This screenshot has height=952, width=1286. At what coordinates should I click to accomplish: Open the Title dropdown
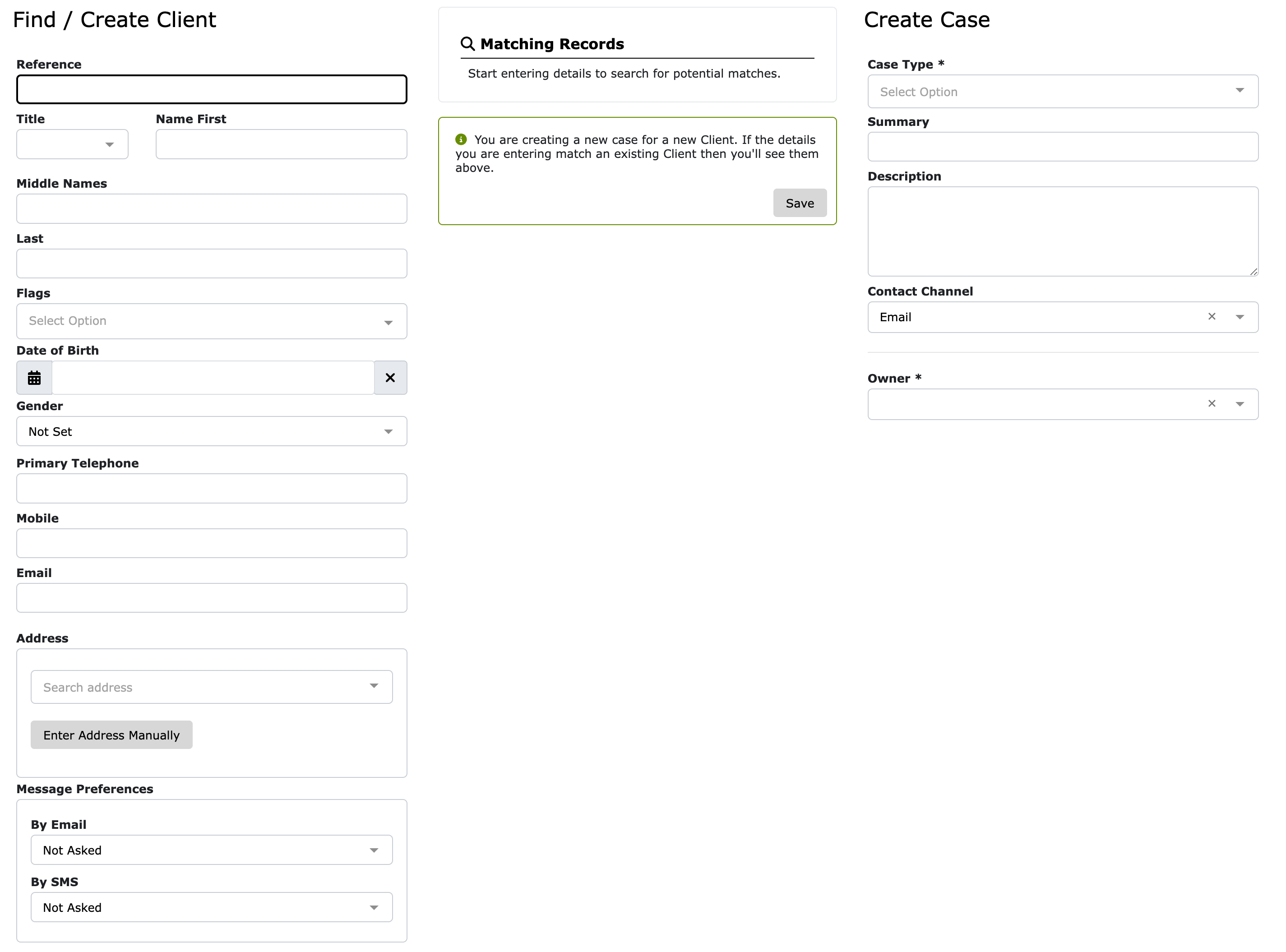pos(73,144)
